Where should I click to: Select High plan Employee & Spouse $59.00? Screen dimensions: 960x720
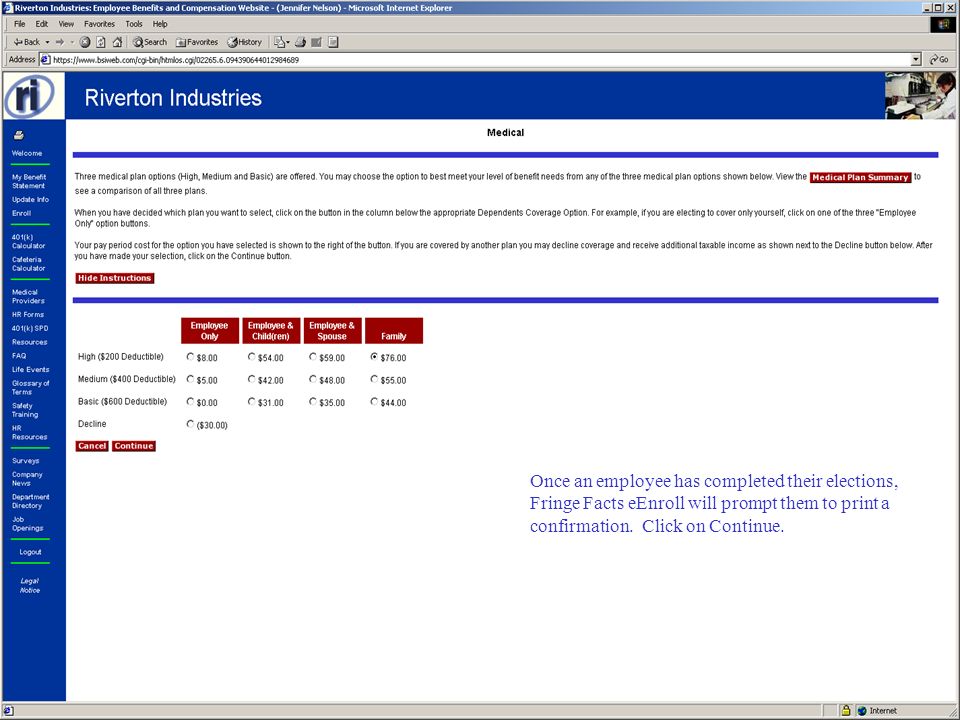pyautogui.click(x=313, y=357)
